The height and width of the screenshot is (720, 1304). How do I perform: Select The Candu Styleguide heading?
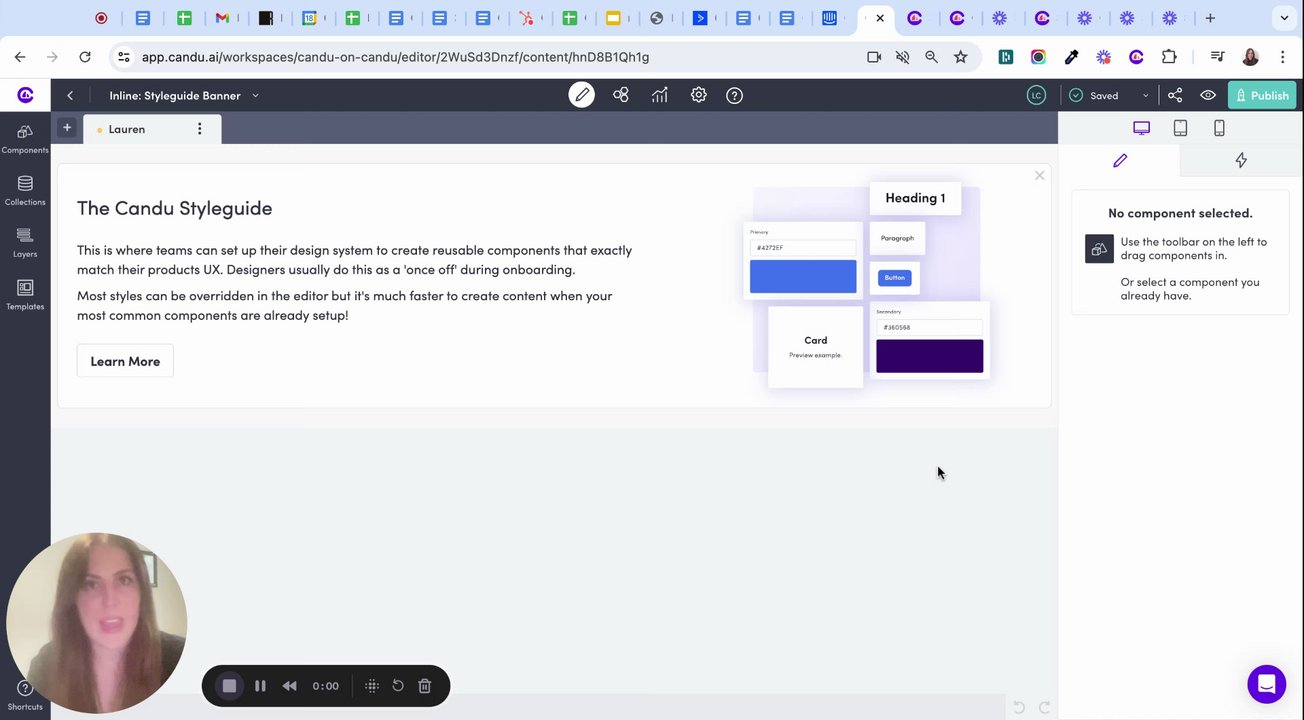click(x=175, y=208)
